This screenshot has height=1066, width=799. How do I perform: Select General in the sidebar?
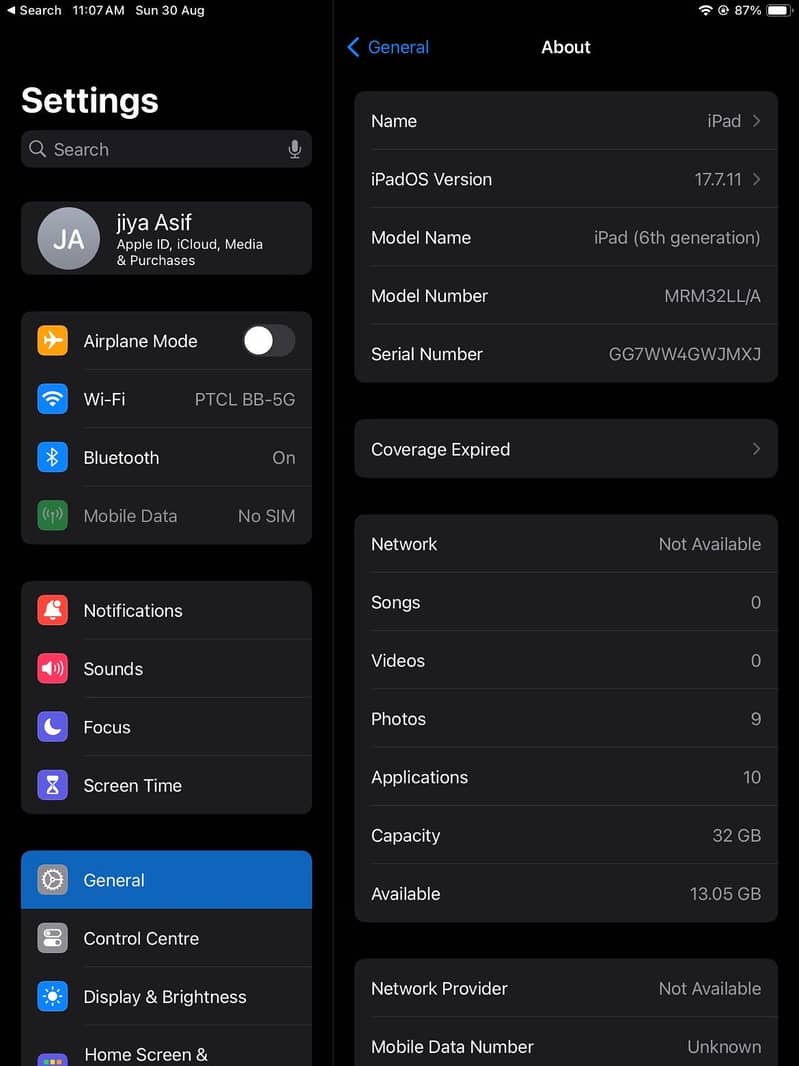click(167, 880)
